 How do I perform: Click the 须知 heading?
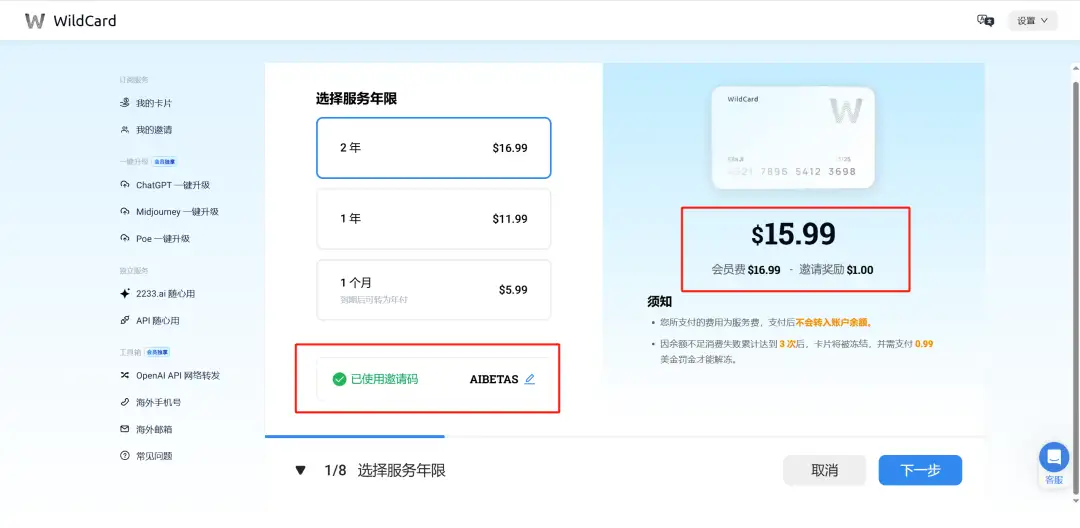point(659,302)
